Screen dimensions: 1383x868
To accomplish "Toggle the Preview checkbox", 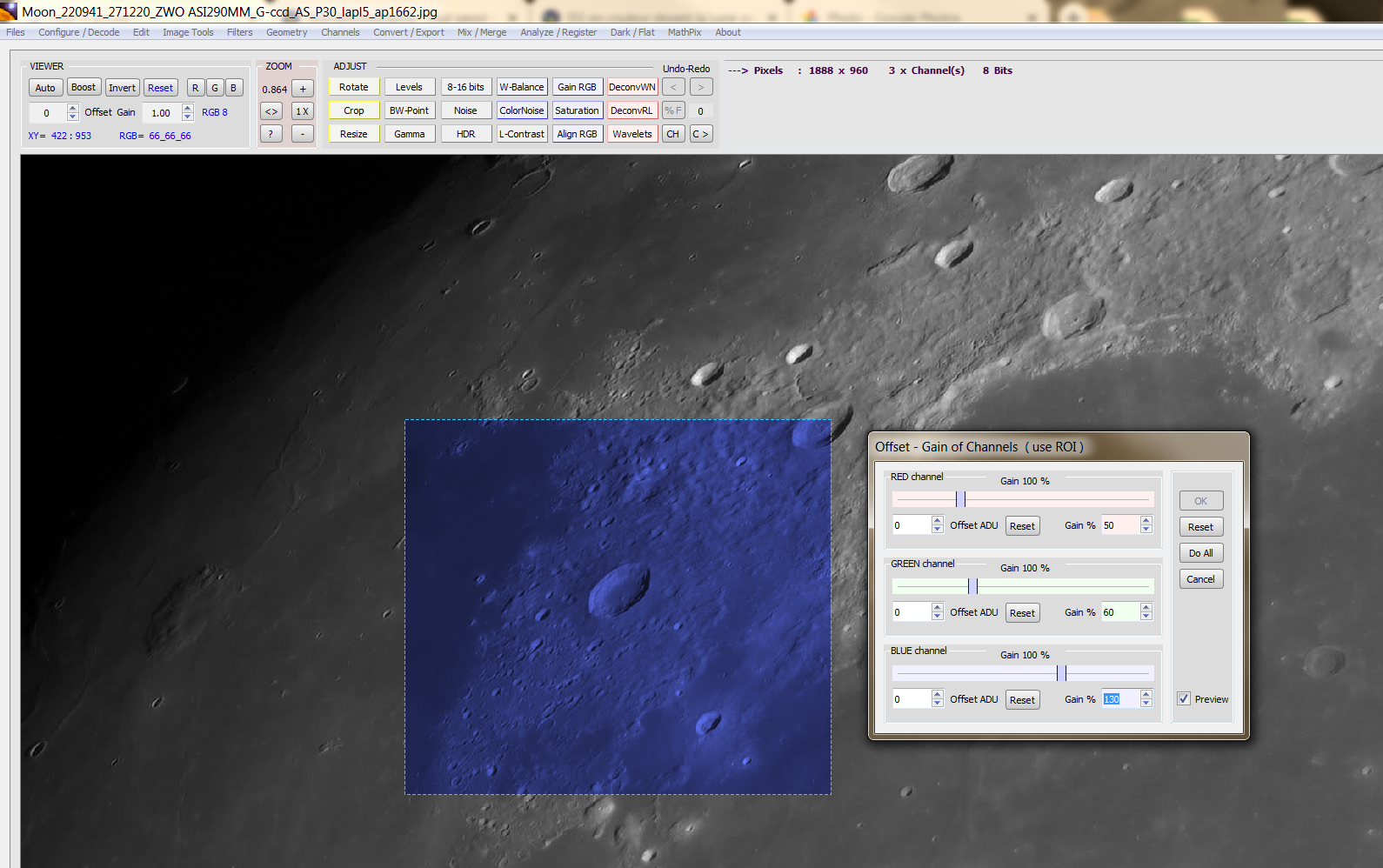I will pos(1184,698).
